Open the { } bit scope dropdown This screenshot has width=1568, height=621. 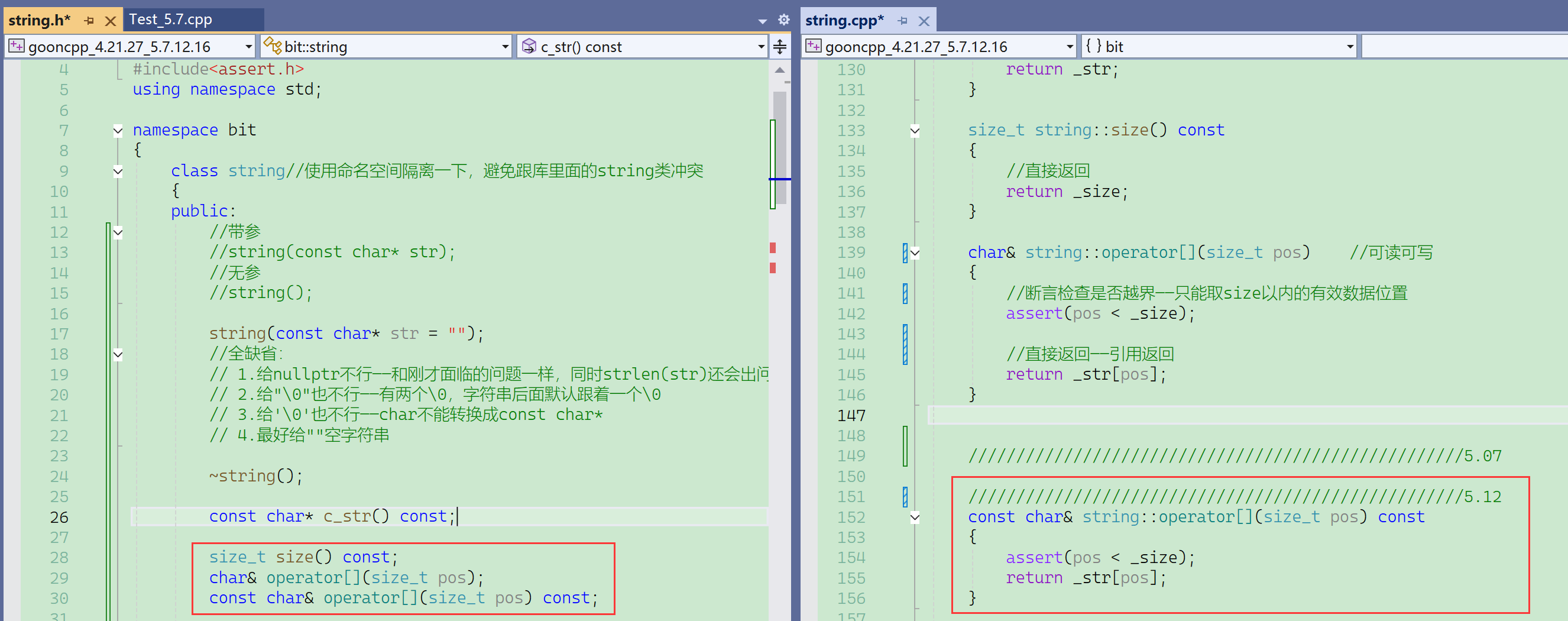point(1349,46)
